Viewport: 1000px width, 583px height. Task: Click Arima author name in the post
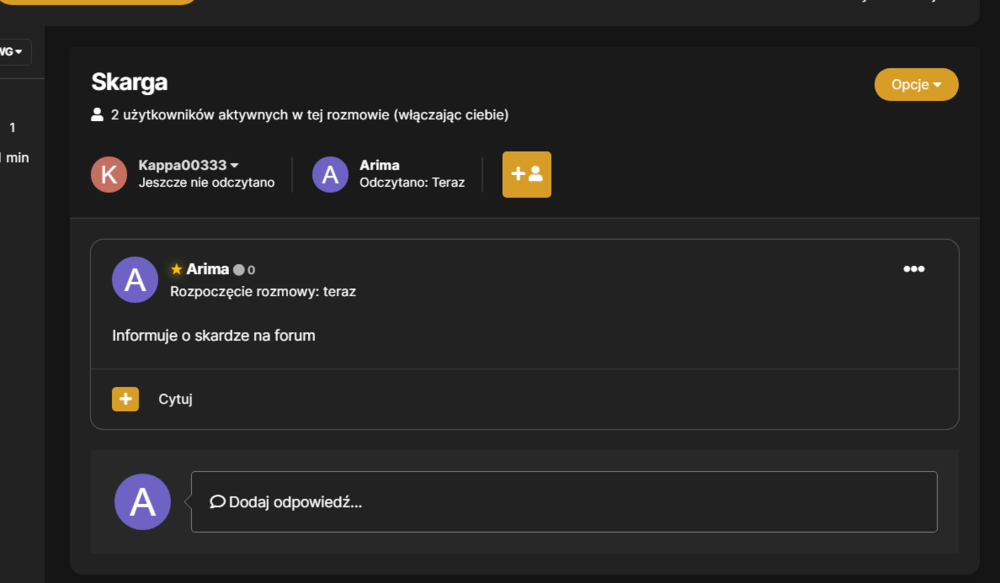(207, 269)
